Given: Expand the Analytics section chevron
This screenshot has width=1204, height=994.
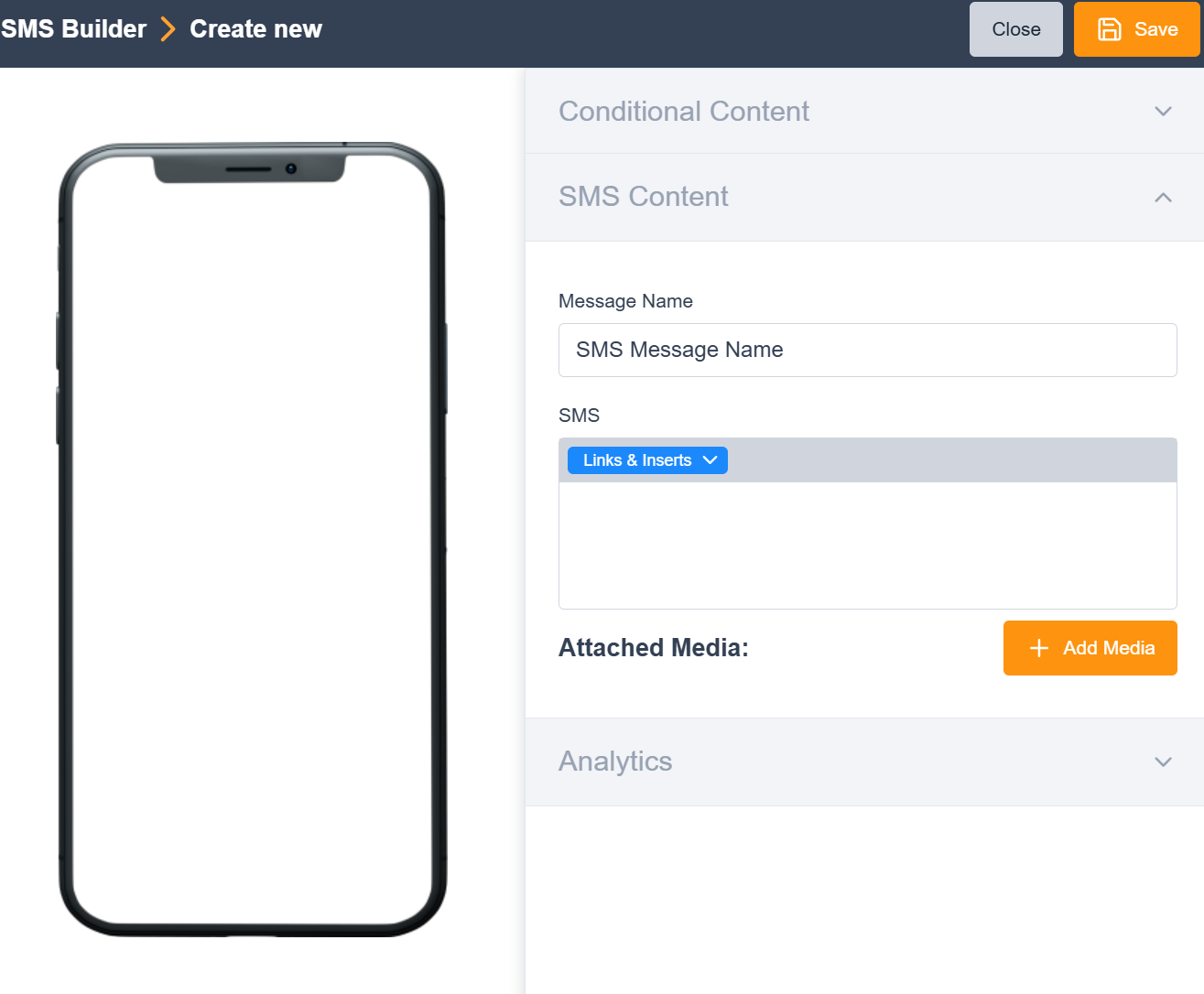Looking at the screenshot, I should 1163,762.
